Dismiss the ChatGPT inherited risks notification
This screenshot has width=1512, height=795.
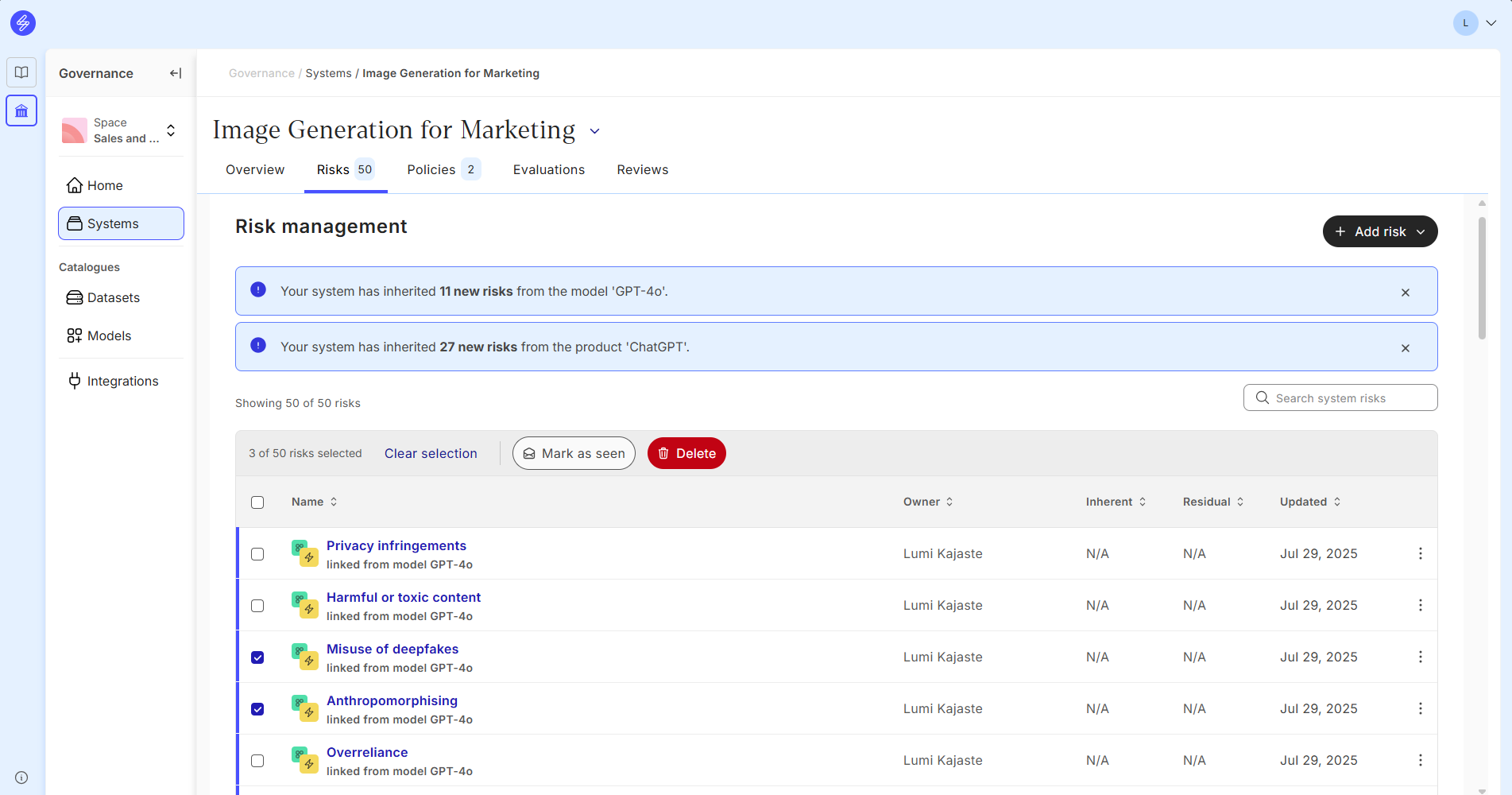tap(1405, 348)
